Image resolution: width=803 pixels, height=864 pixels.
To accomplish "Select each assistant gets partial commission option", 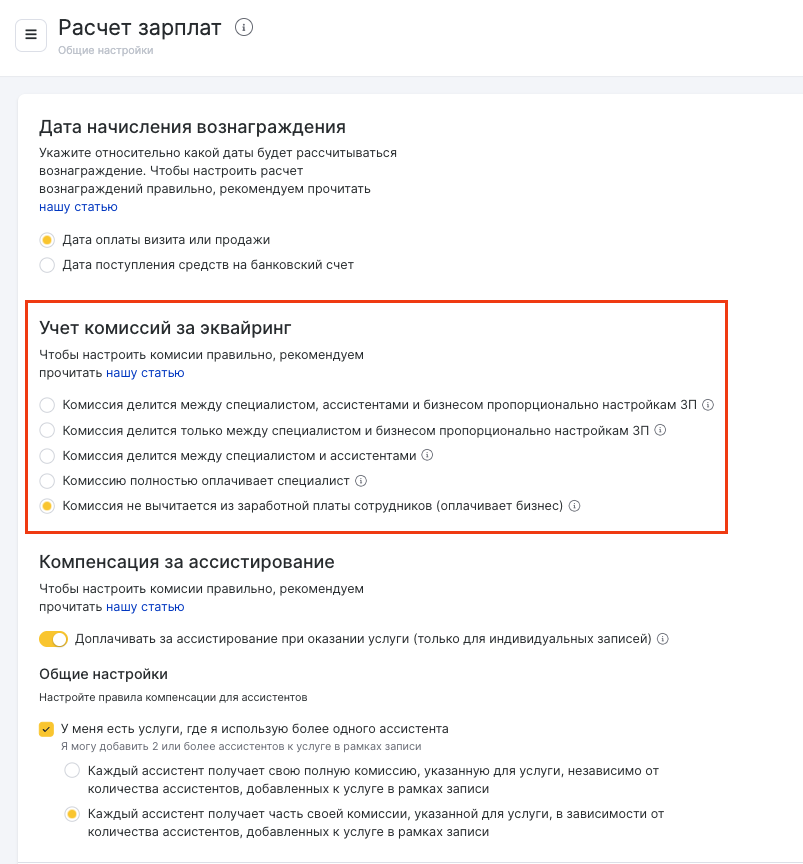I will tap(72, 814).
